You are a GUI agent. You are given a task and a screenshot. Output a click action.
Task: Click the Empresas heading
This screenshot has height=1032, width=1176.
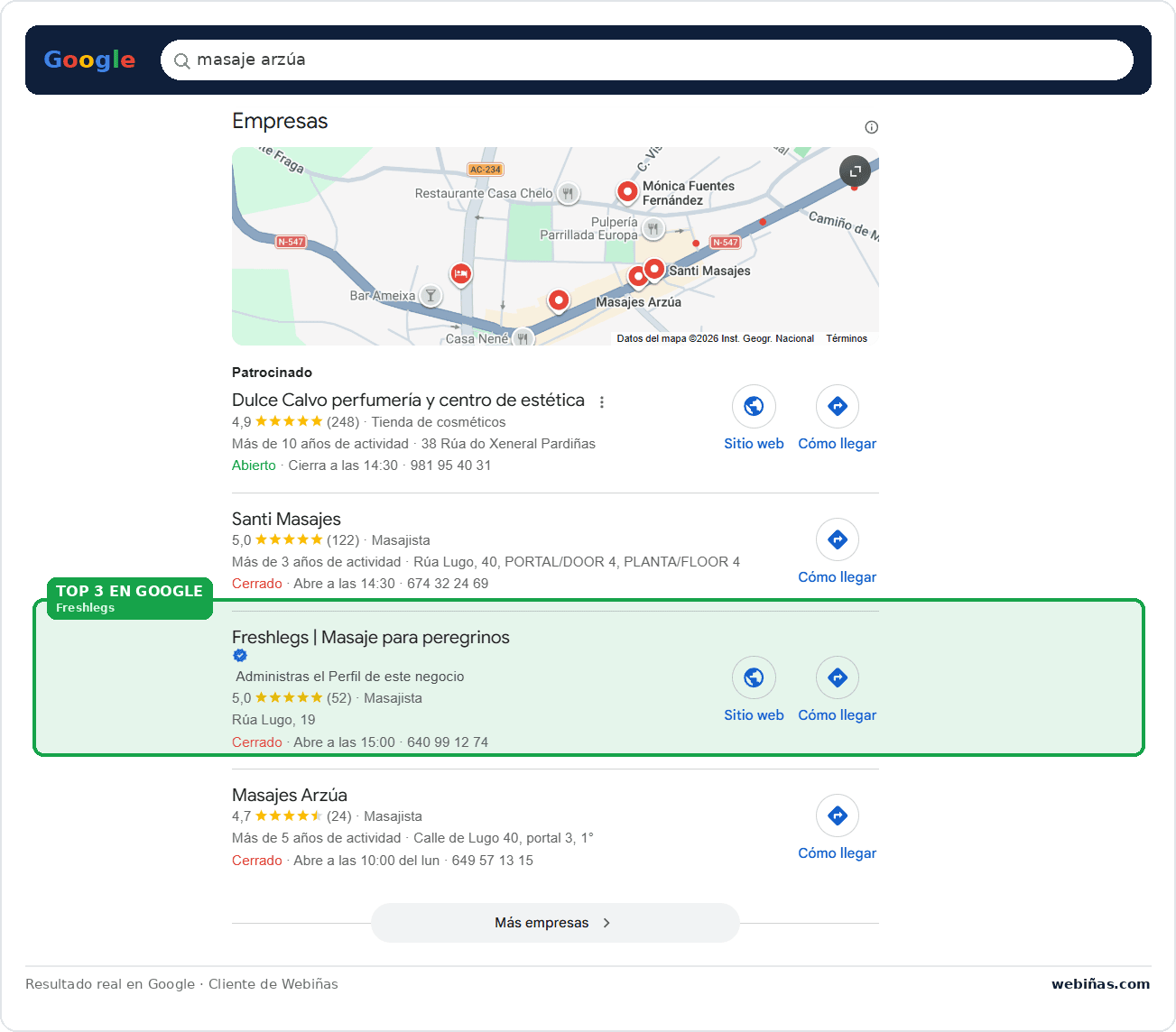(x=280, y=121)
